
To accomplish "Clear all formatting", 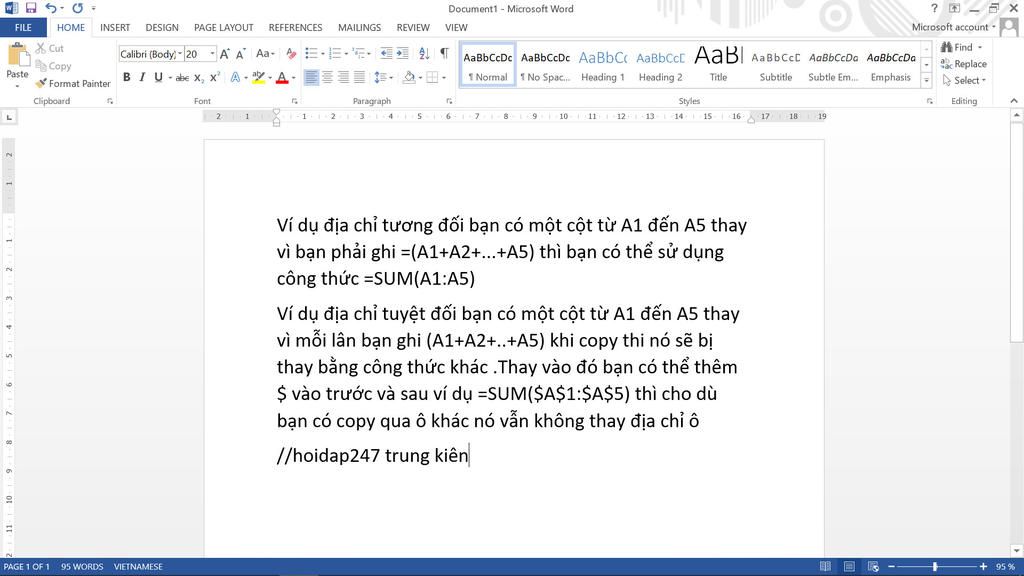I will (x=291, y=54).
